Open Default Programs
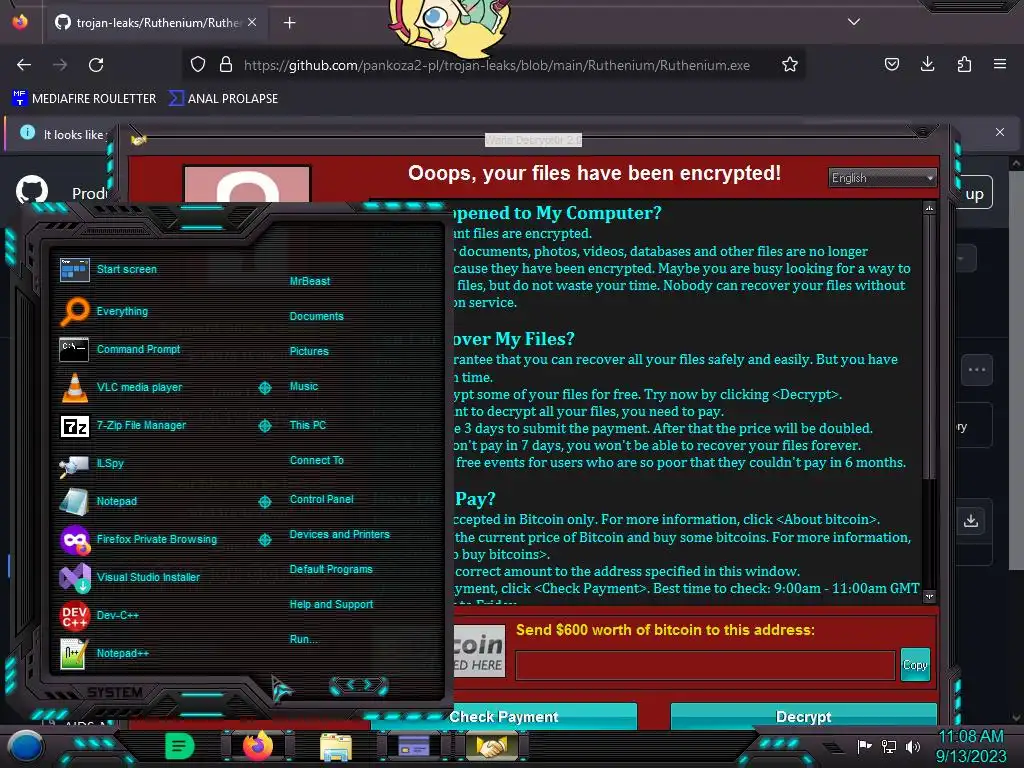Screen dimensions: 1024x768 click(331, 569)
